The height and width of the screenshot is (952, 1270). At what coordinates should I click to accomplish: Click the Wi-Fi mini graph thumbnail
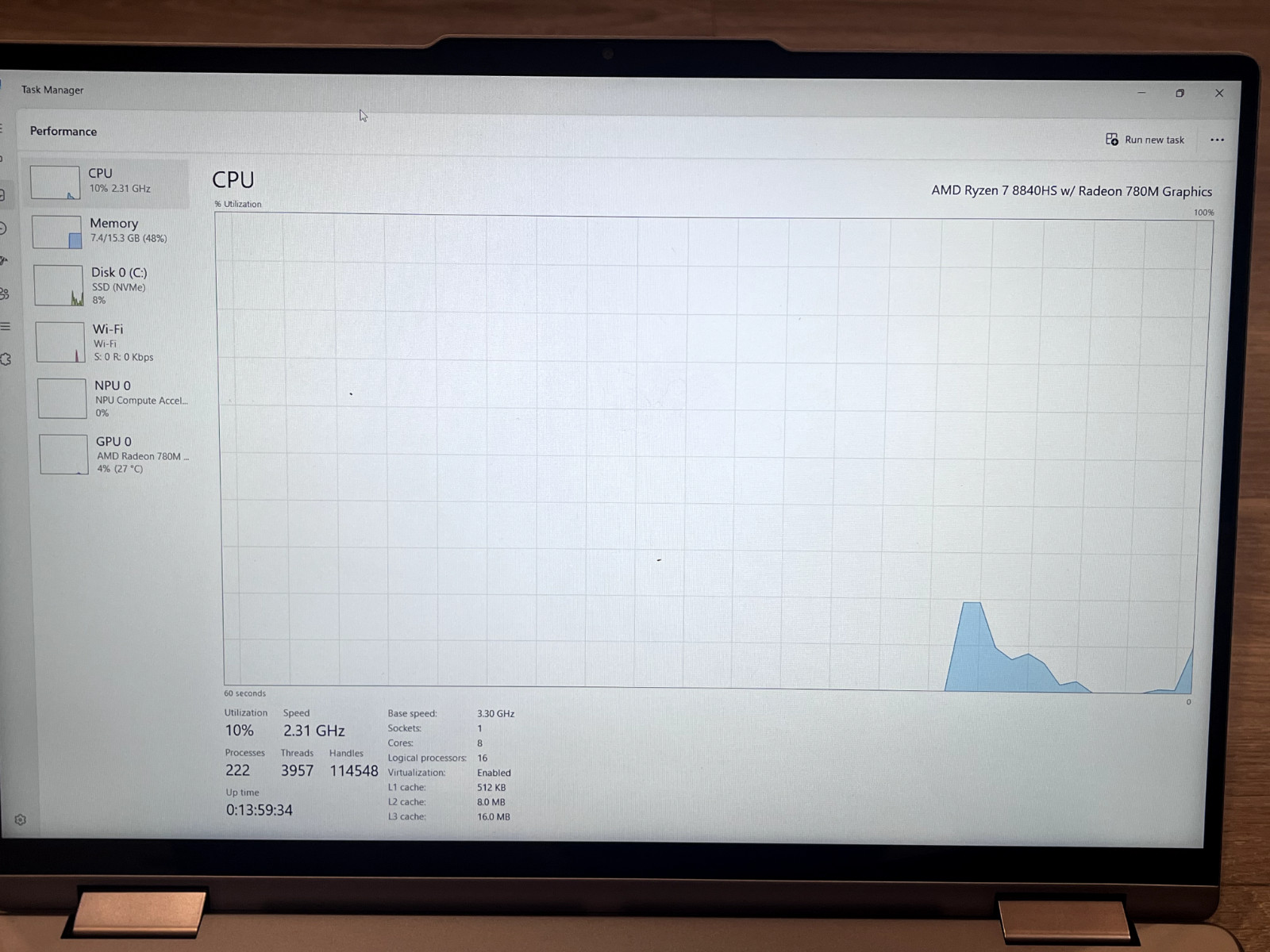click(60, 342)
